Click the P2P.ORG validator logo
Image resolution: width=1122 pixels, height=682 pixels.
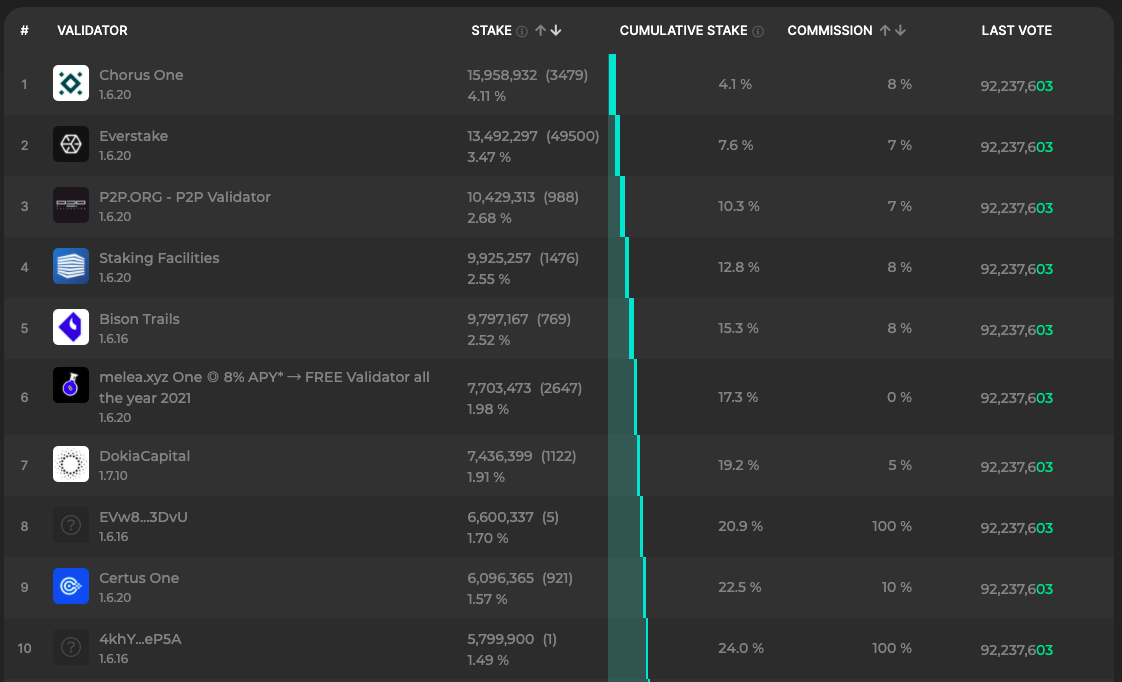pyautogui.click(x=71, y=205)
